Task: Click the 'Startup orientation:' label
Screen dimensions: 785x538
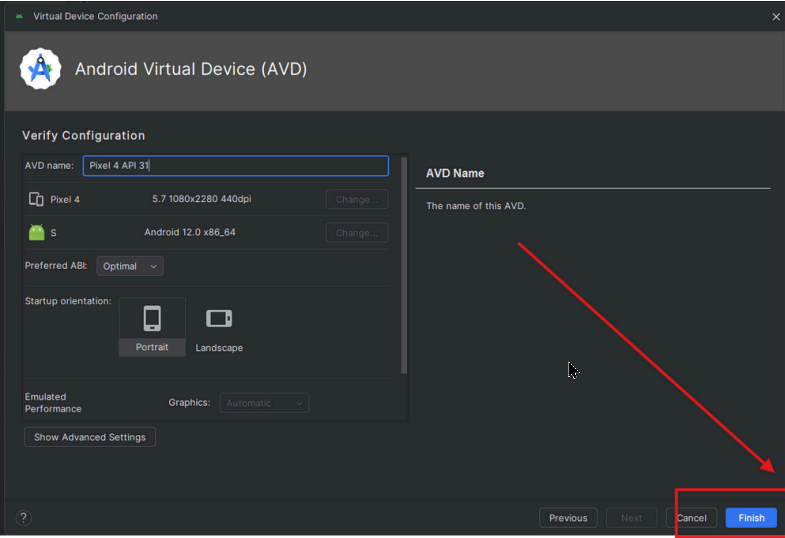Action: (x=68, y=301)
